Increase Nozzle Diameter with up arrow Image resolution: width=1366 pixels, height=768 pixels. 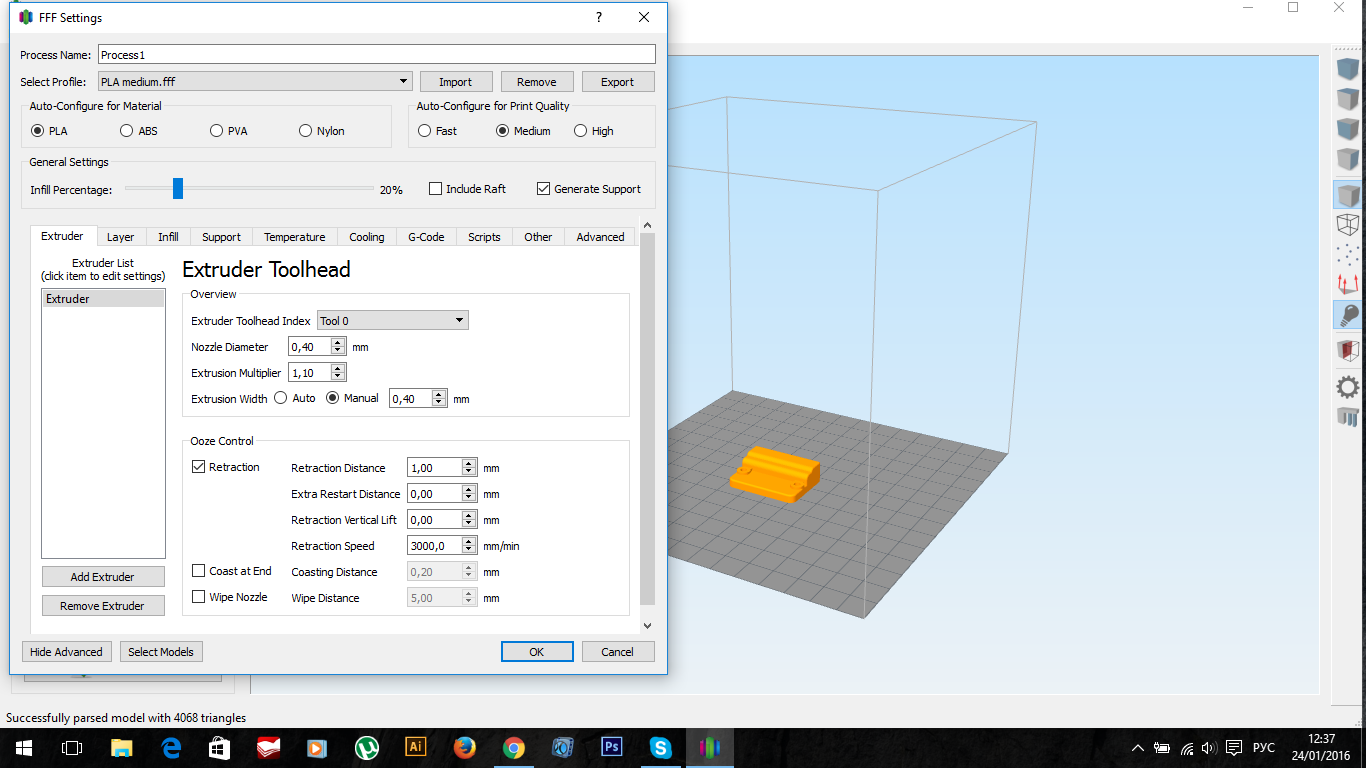pos(338,343)
